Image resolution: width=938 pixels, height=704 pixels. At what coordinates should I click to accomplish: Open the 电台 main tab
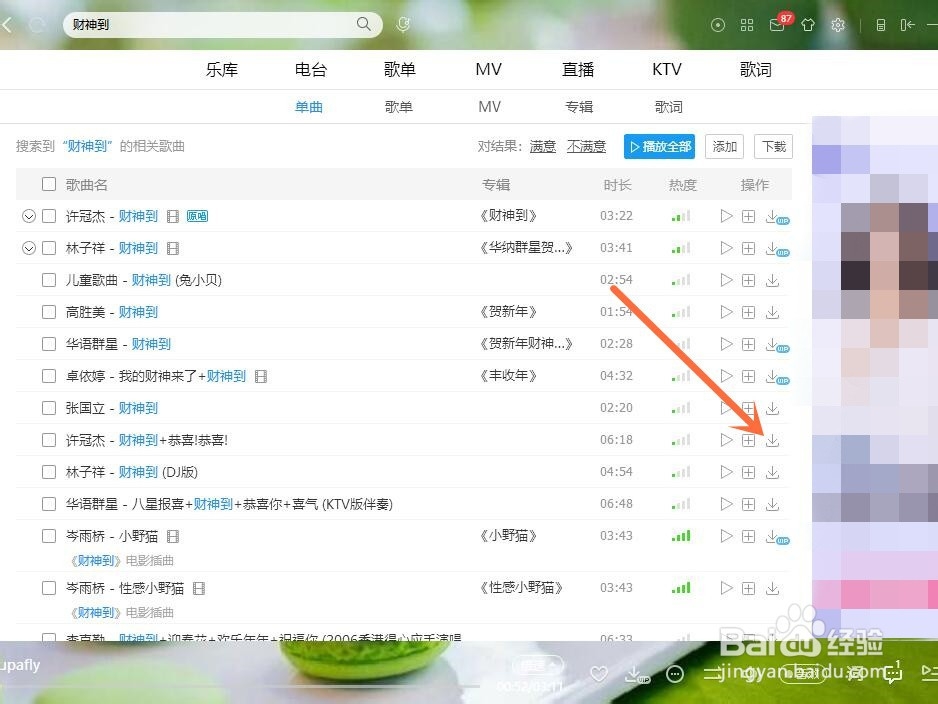(x=311, y=69)
